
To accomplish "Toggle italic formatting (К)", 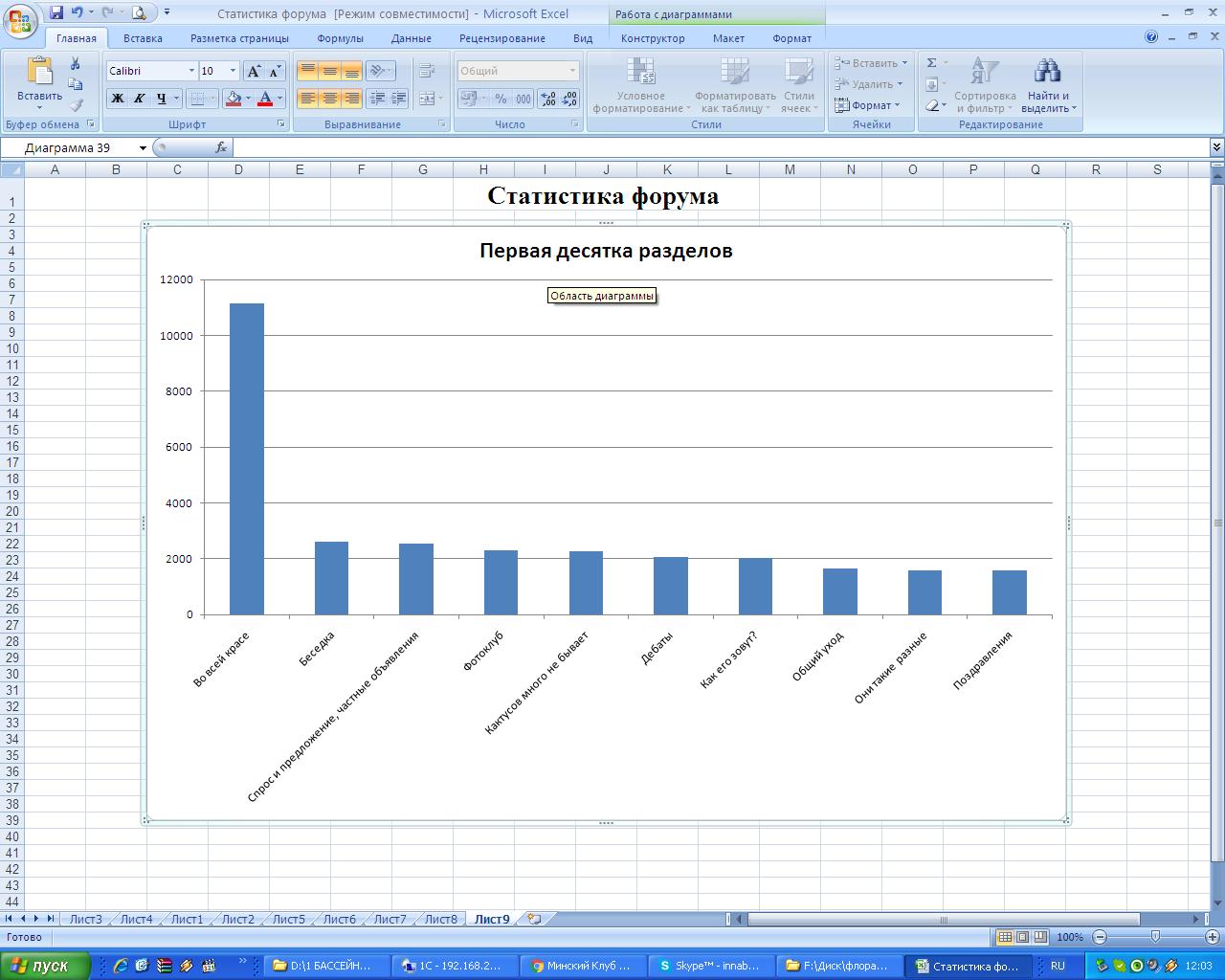I will (139, 98).
